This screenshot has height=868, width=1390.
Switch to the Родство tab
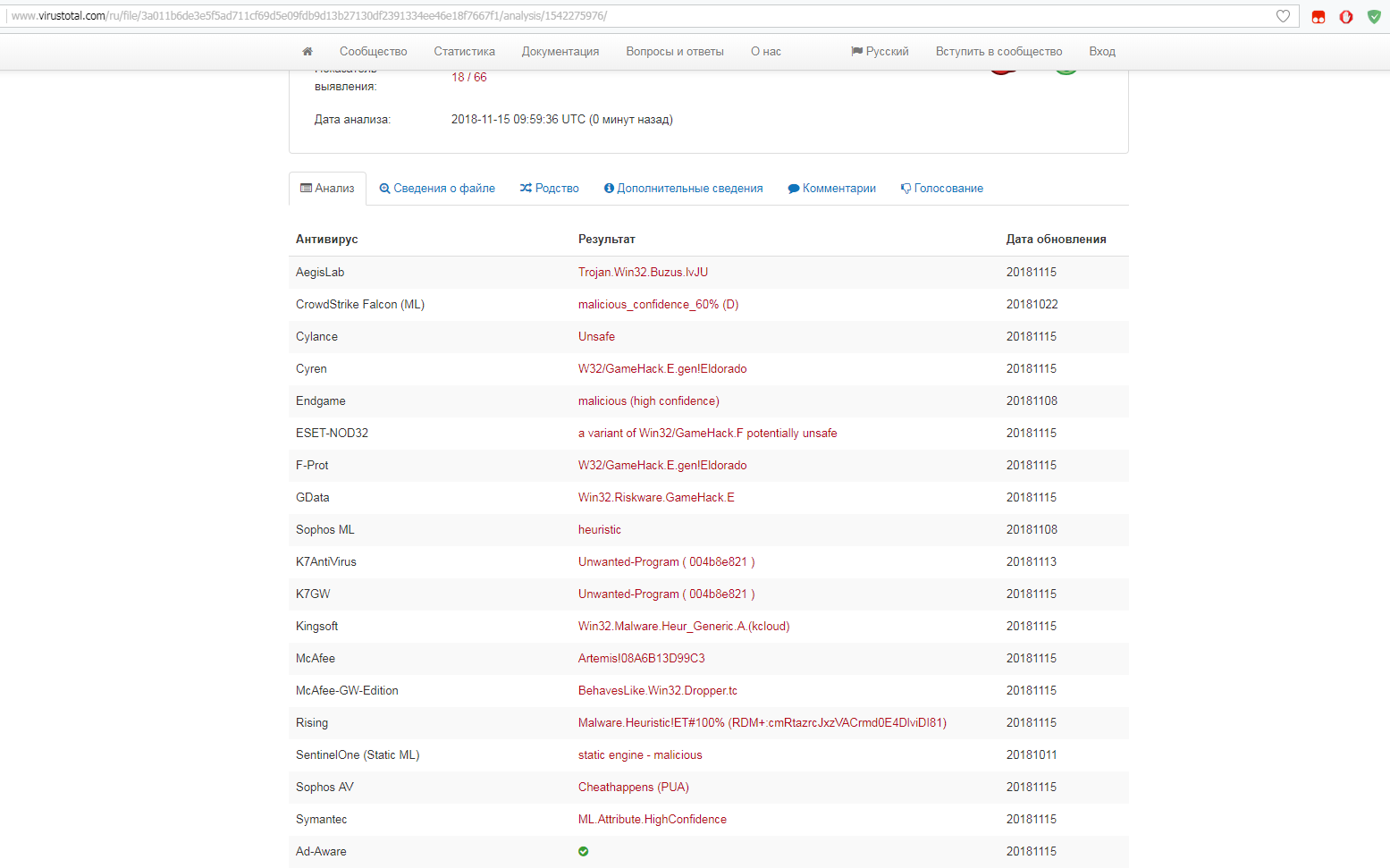click(x=550, y=189)
